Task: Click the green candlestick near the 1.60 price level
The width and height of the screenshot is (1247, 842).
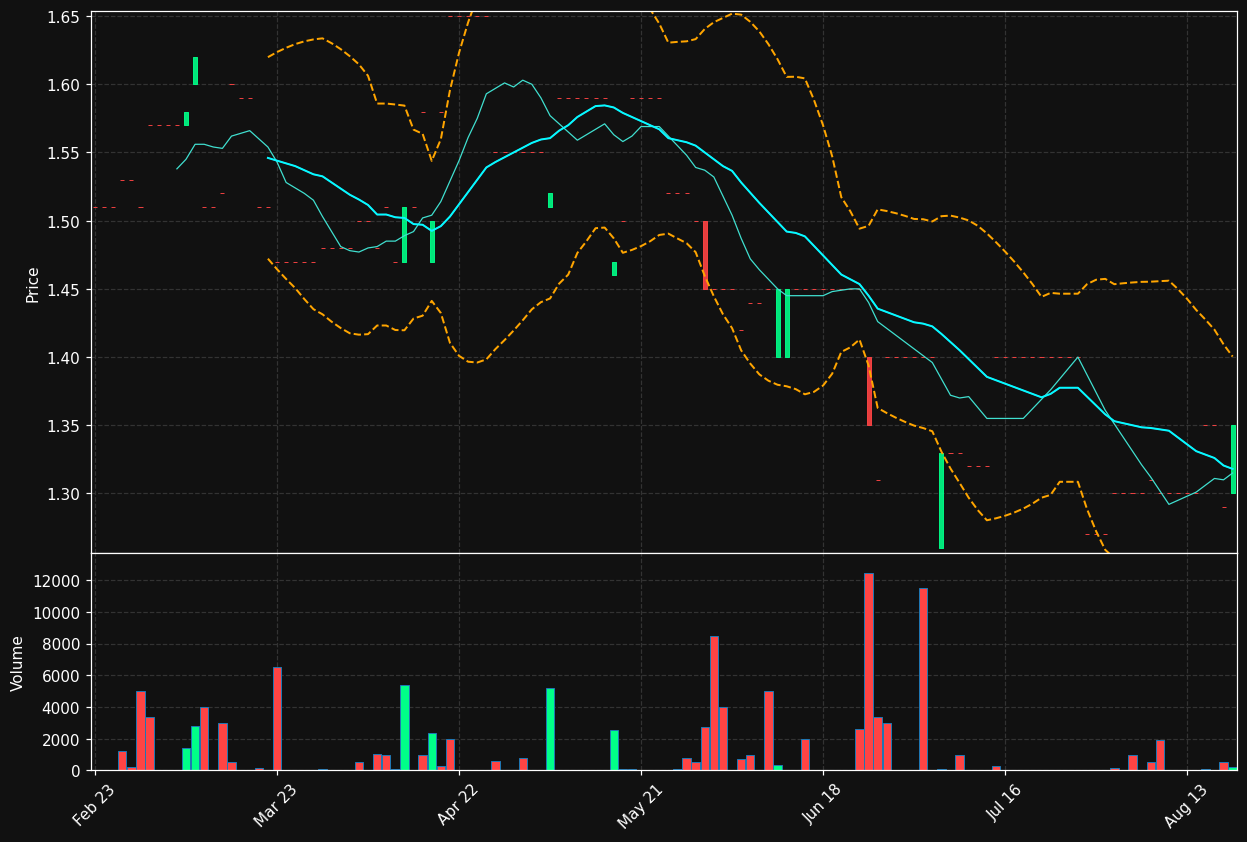Action: 195,71
